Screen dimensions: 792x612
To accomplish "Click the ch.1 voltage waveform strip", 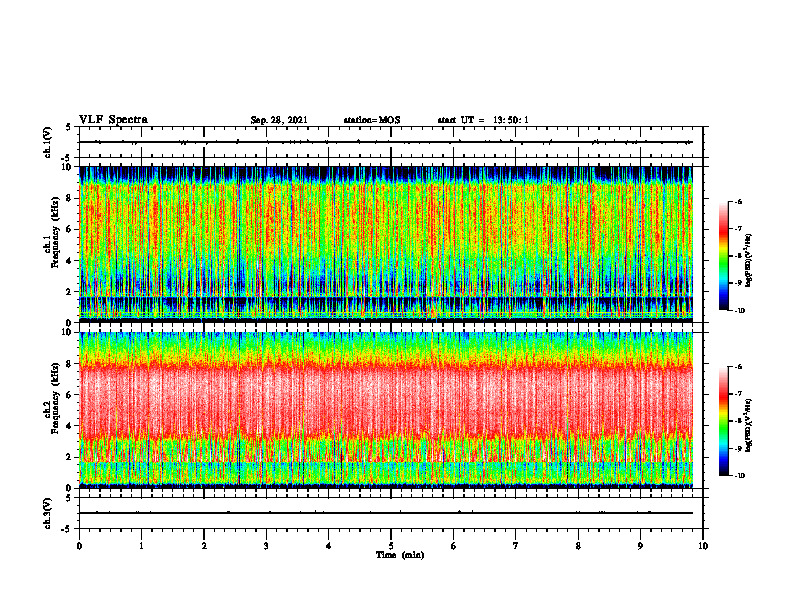I will click(x=391, y=142).
